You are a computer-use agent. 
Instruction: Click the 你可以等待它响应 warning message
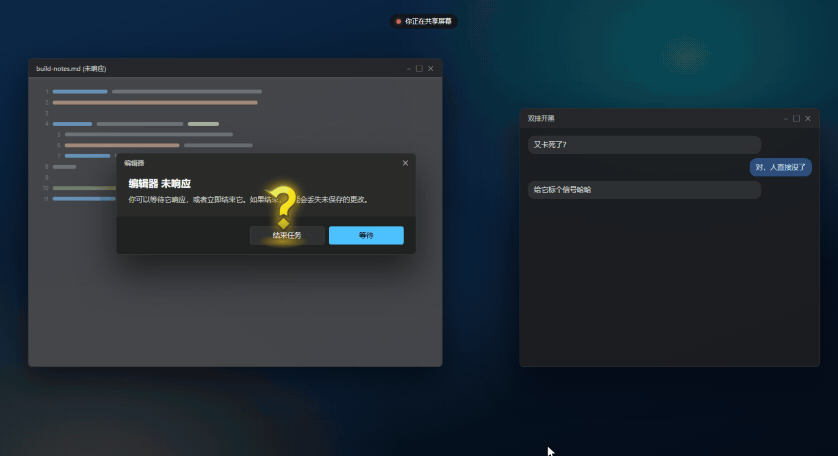pos(248,199)
